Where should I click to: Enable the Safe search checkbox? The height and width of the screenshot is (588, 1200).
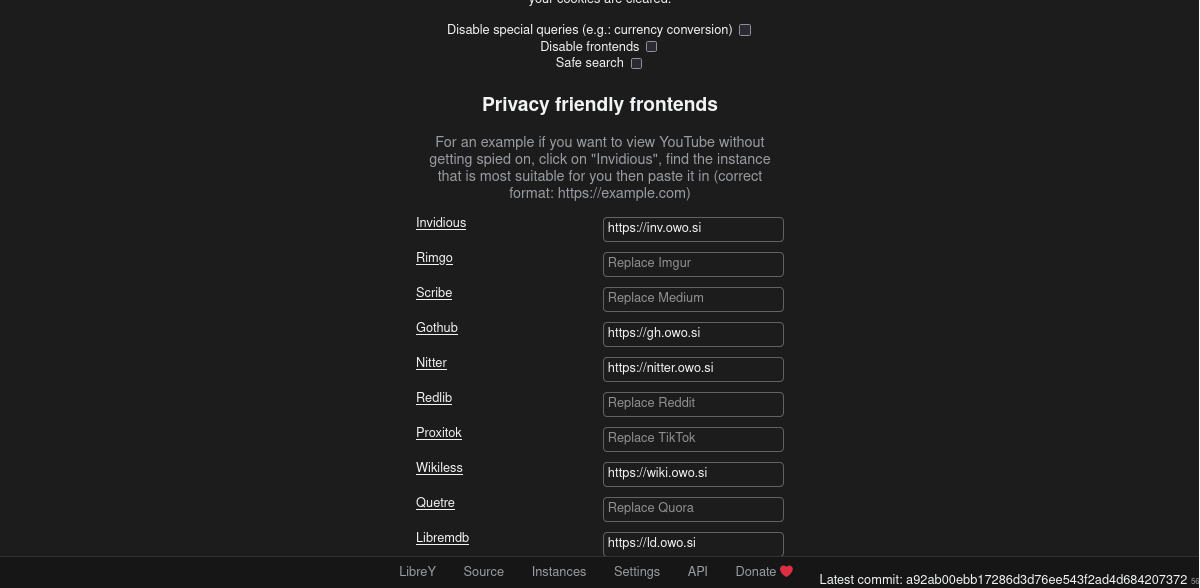click(x=636, y=63)
